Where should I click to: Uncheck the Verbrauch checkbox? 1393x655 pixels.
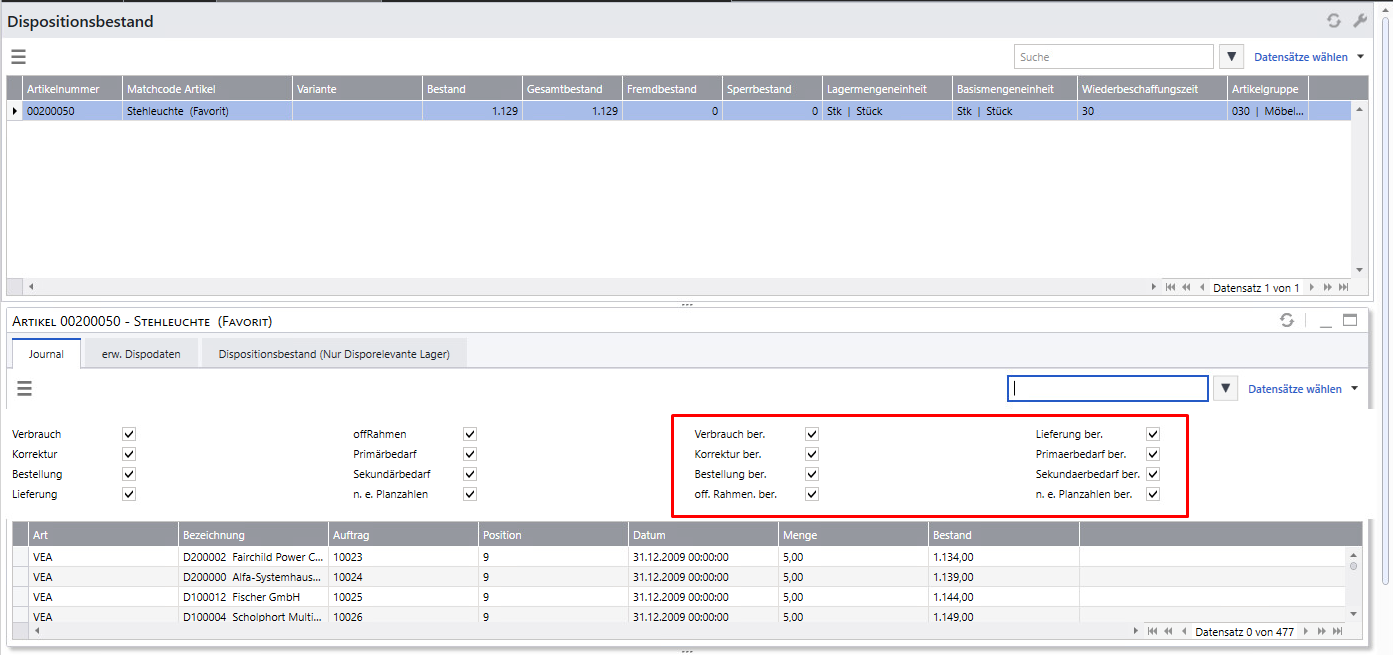tap(128, 434)
